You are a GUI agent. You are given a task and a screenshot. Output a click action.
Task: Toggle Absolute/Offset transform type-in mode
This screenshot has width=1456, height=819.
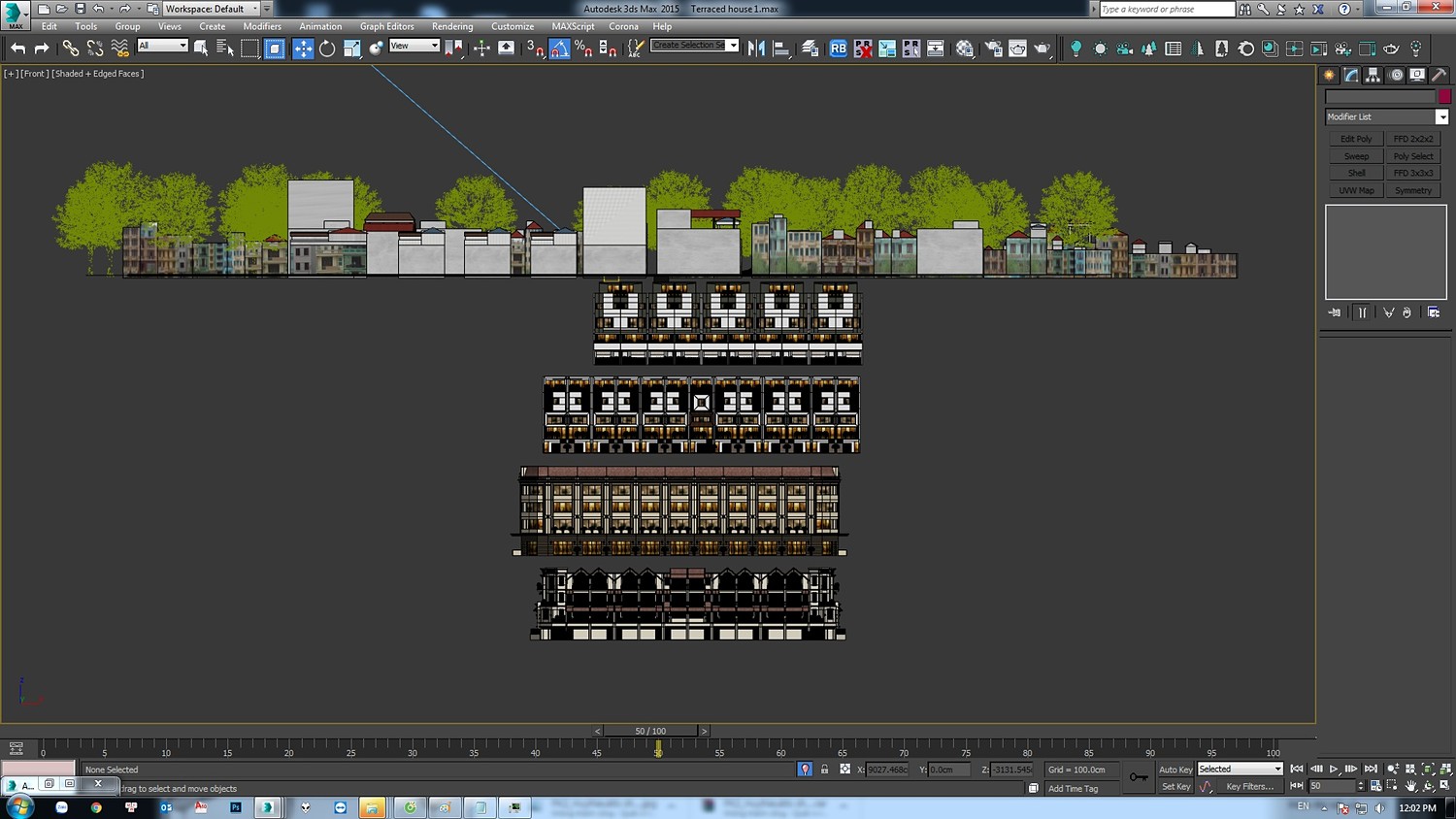[844, 770]
